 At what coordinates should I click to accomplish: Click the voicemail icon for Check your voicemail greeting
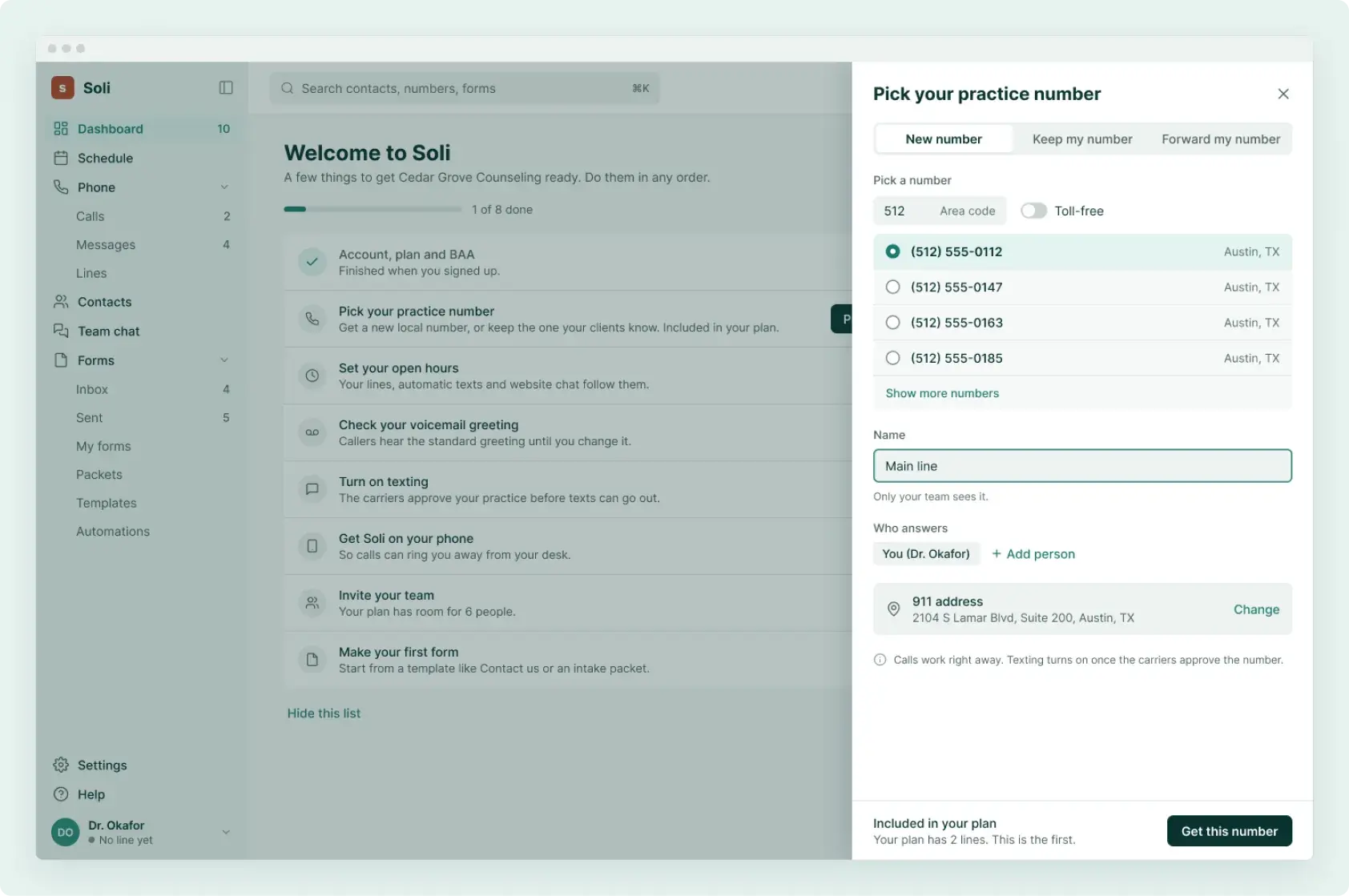pyautogui.click(x=312, y=432)
